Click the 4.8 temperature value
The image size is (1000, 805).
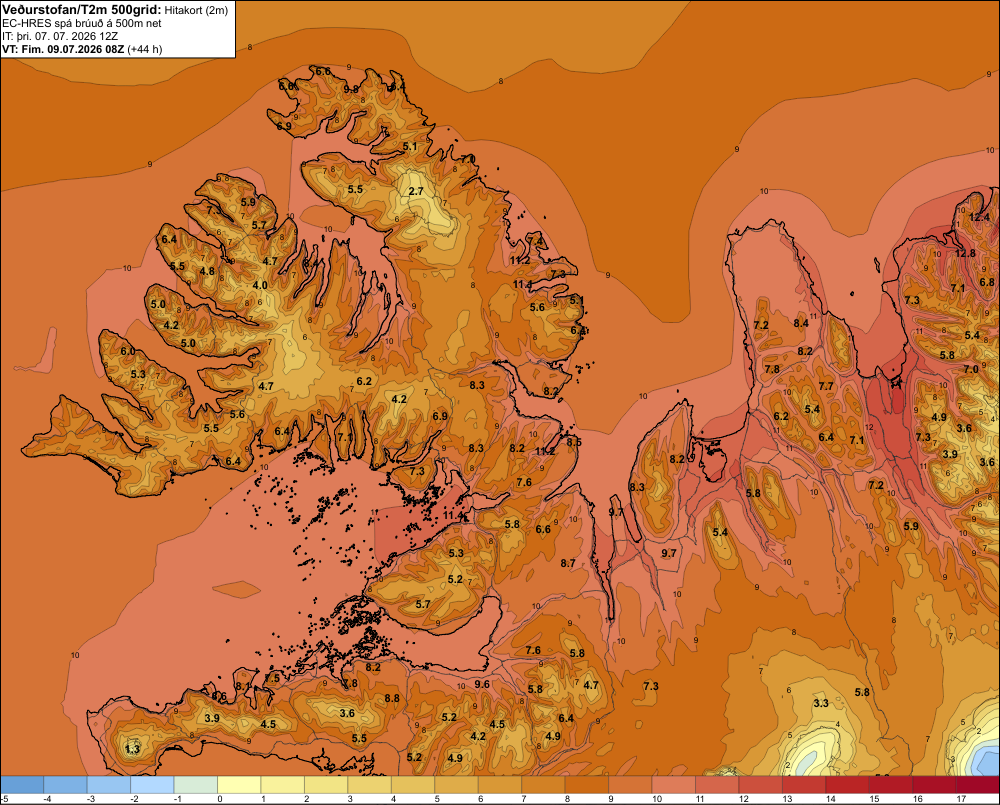point(207,271)
